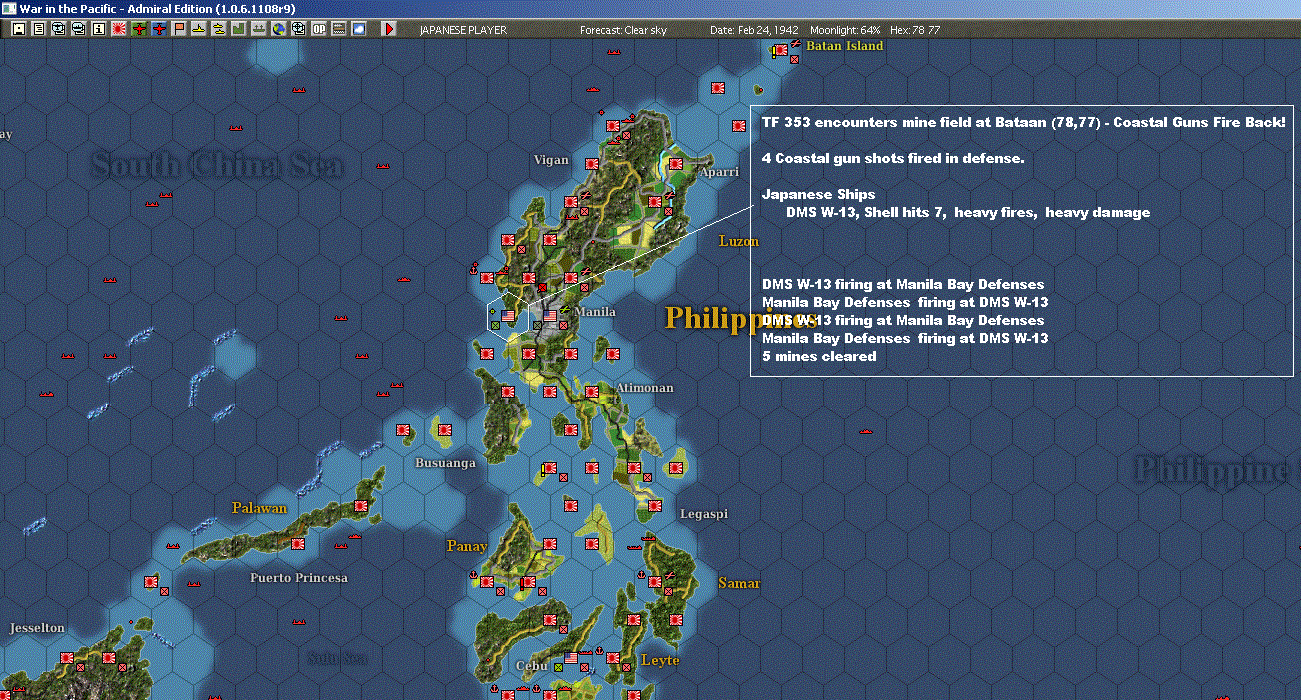Click '4 Coastal gun shots fired' line
Image resolution: width=1301 pixels, height=700 pixels.
point(893,158)
